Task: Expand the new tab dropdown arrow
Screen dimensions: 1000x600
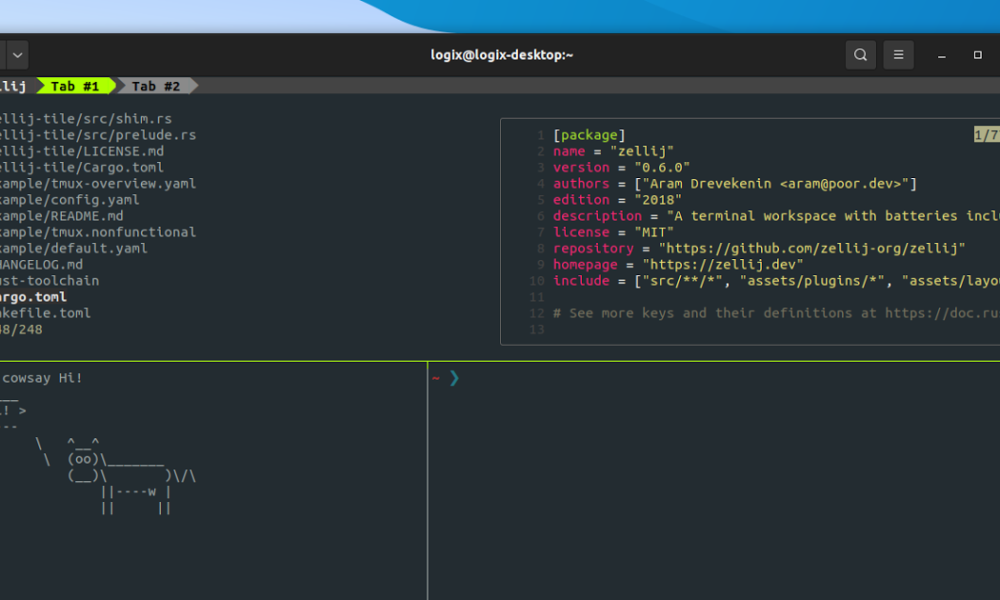Action: tap(17, 55)
